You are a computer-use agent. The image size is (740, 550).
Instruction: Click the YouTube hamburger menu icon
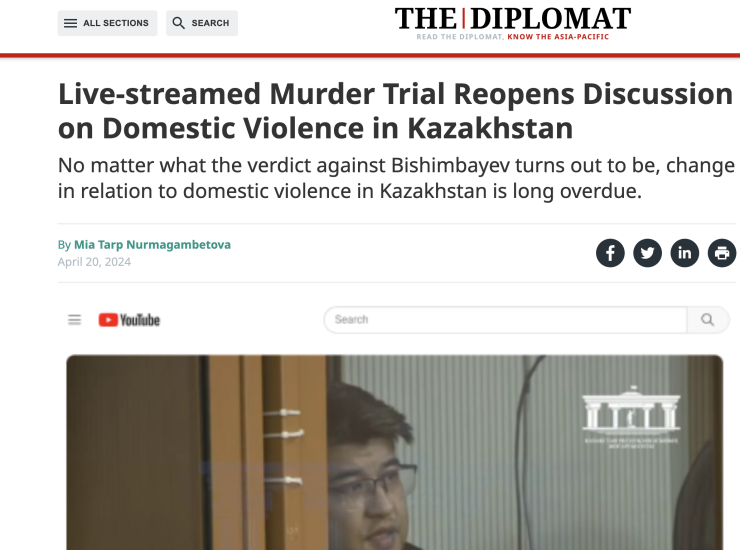(75, 320)
